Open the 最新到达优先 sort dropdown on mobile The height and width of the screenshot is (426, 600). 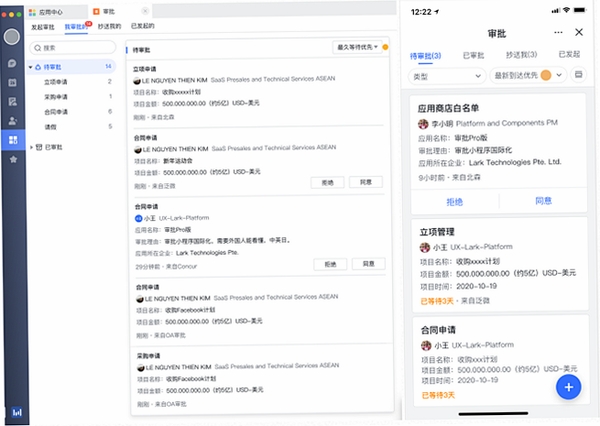[528, 75]
